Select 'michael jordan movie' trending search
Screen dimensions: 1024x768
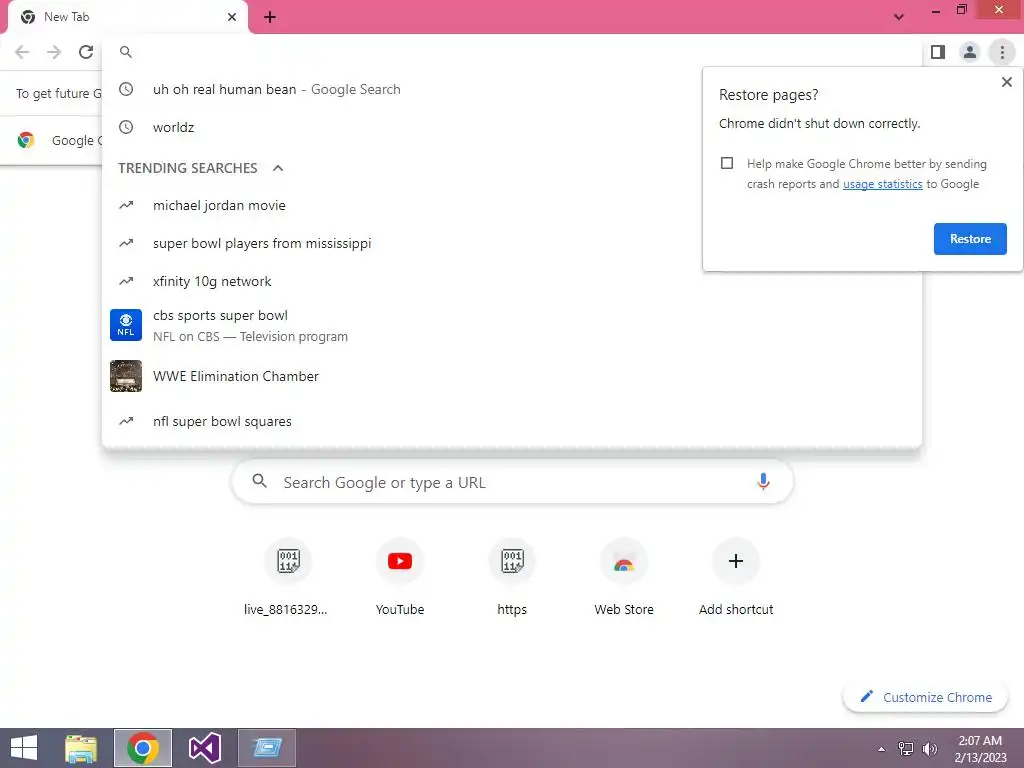[x=512, y=205]
